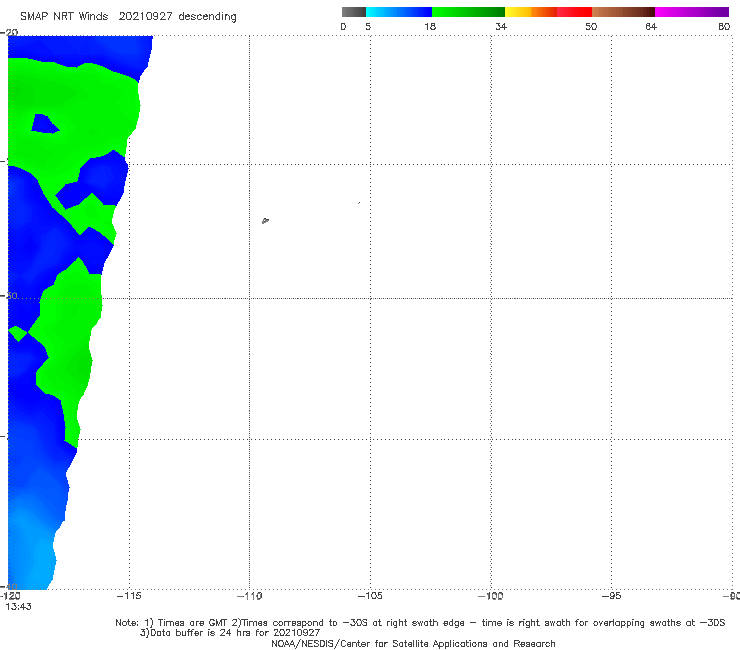This screenshot has width=740, height=650.
Task: Click the longitude label "-105"
Action: (x=370, y=596)
